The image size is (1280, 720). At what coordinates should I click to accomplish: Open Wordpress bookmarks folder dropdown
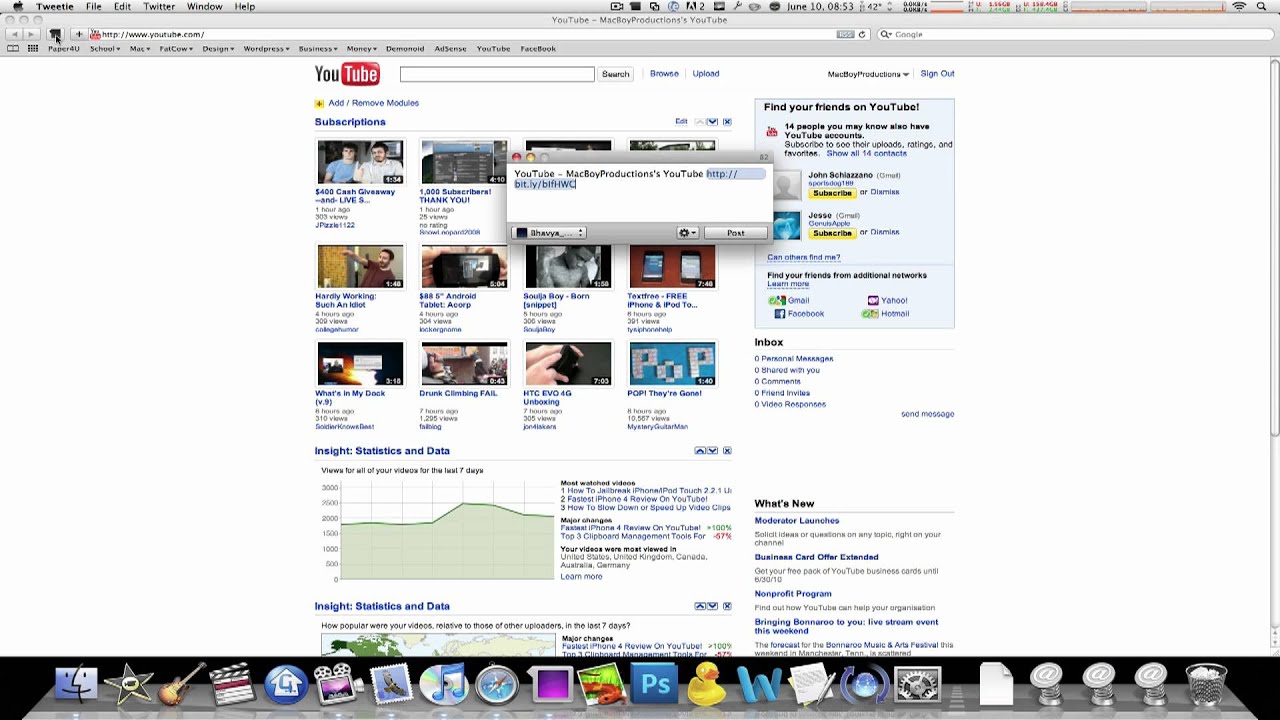pyautogui.click(x=266, y=48)
